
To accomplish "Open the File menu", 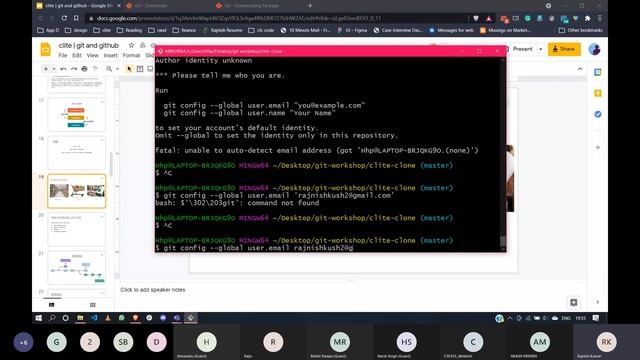I will (63, 55).
